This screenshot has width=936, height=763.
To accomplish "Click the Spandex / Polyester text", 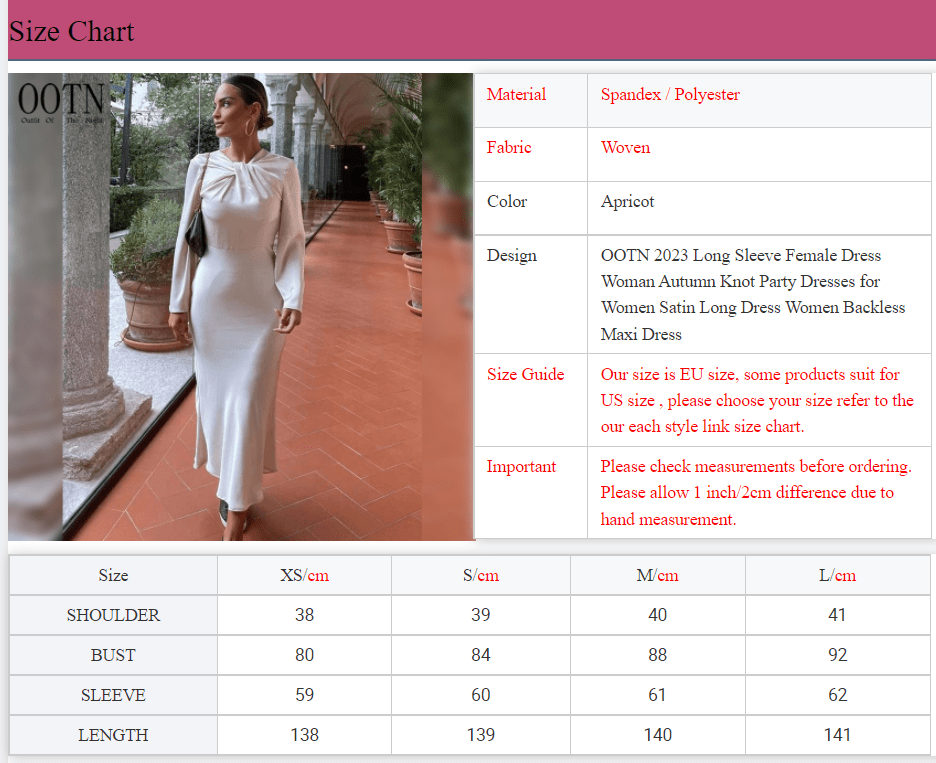I will click(x=669, y=94).
